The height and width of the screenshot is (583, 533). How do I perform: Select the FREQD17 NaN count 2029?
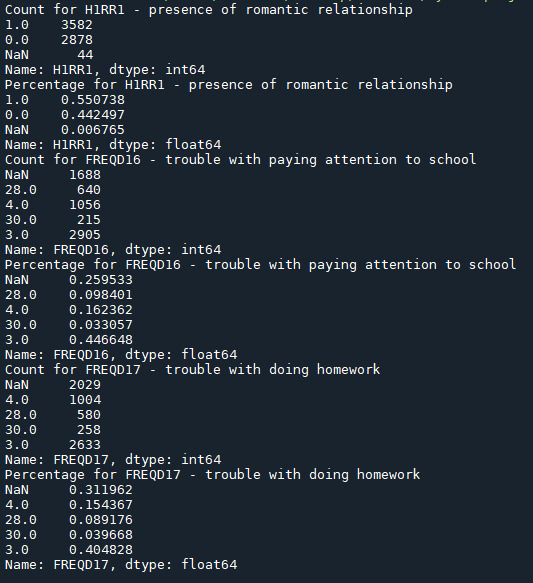click(x=85, y=385)
